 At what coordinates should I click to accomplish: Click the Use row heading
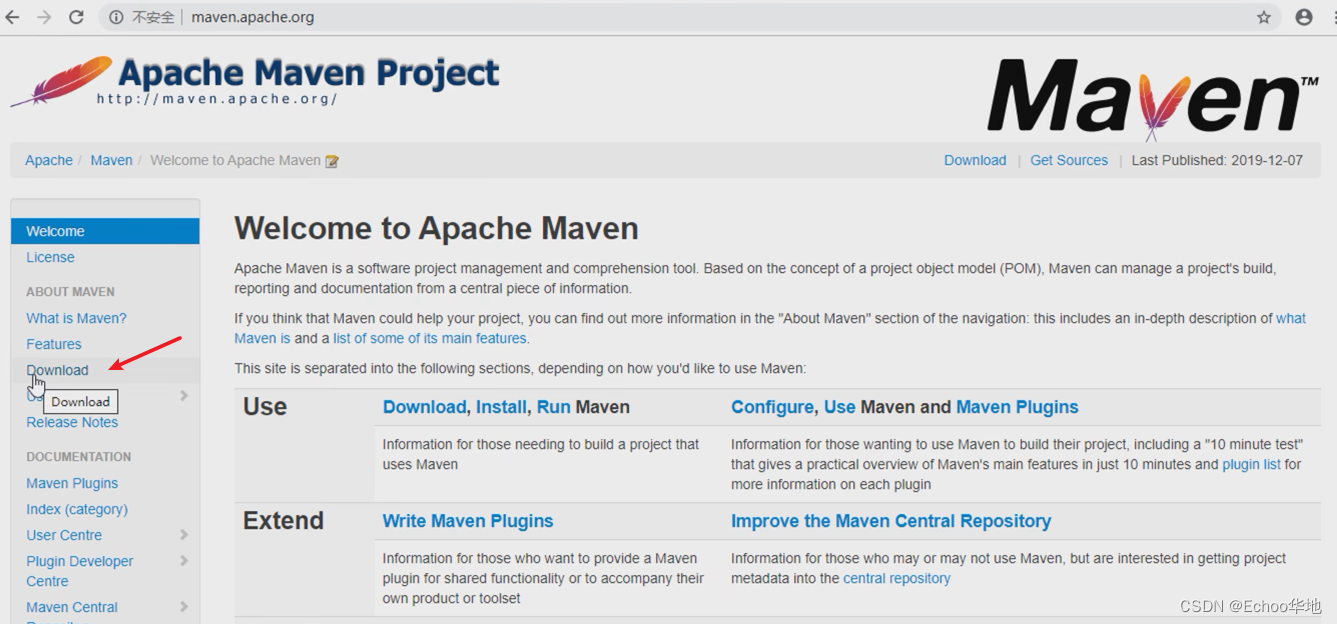[x=265, y=407]
